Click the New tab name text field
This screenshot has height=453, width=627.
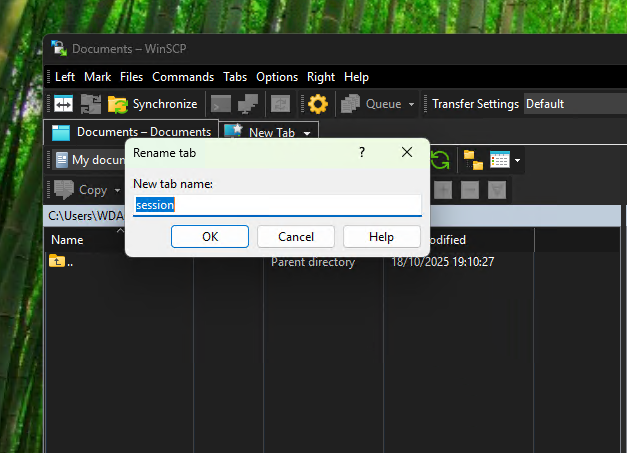pyautogui.click(x=278, y=205)
